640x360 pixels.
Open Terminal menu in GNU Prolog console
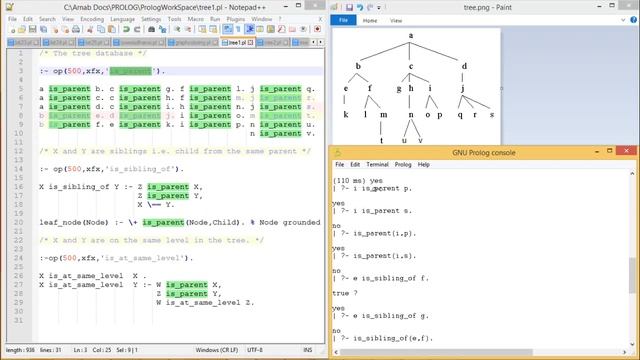tap(377, 164)
